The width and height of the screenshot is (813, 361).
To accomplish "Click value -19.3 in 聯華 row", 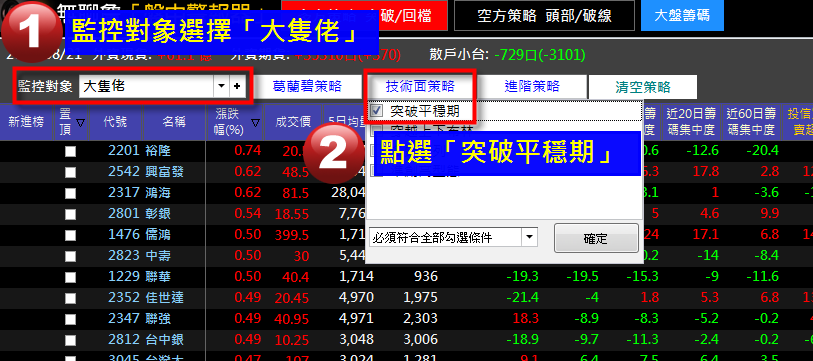I will 522,276.
